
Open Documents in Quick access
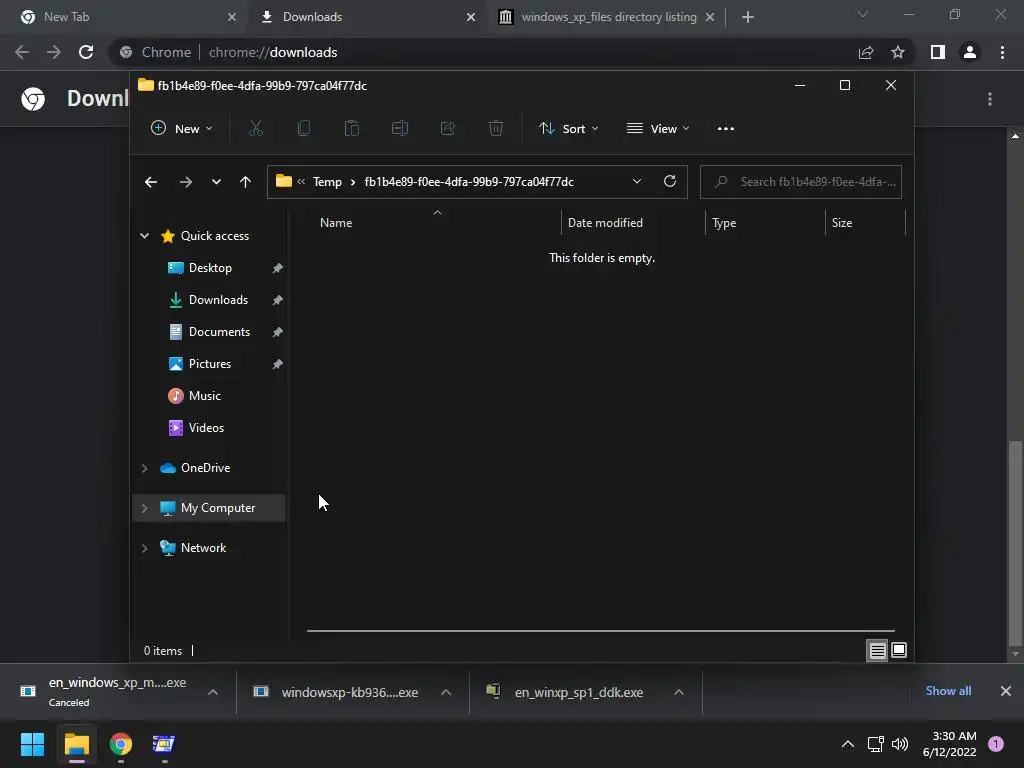[x=219, y=332]
